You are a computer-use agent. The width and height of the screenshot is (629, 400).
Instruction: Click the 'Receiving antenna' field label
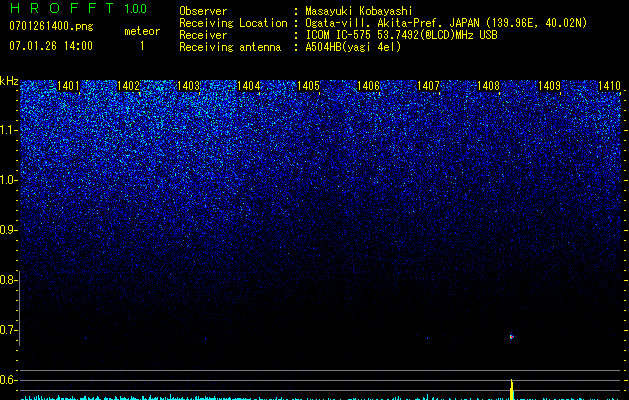pyautogui.click(x=230, y=47)
